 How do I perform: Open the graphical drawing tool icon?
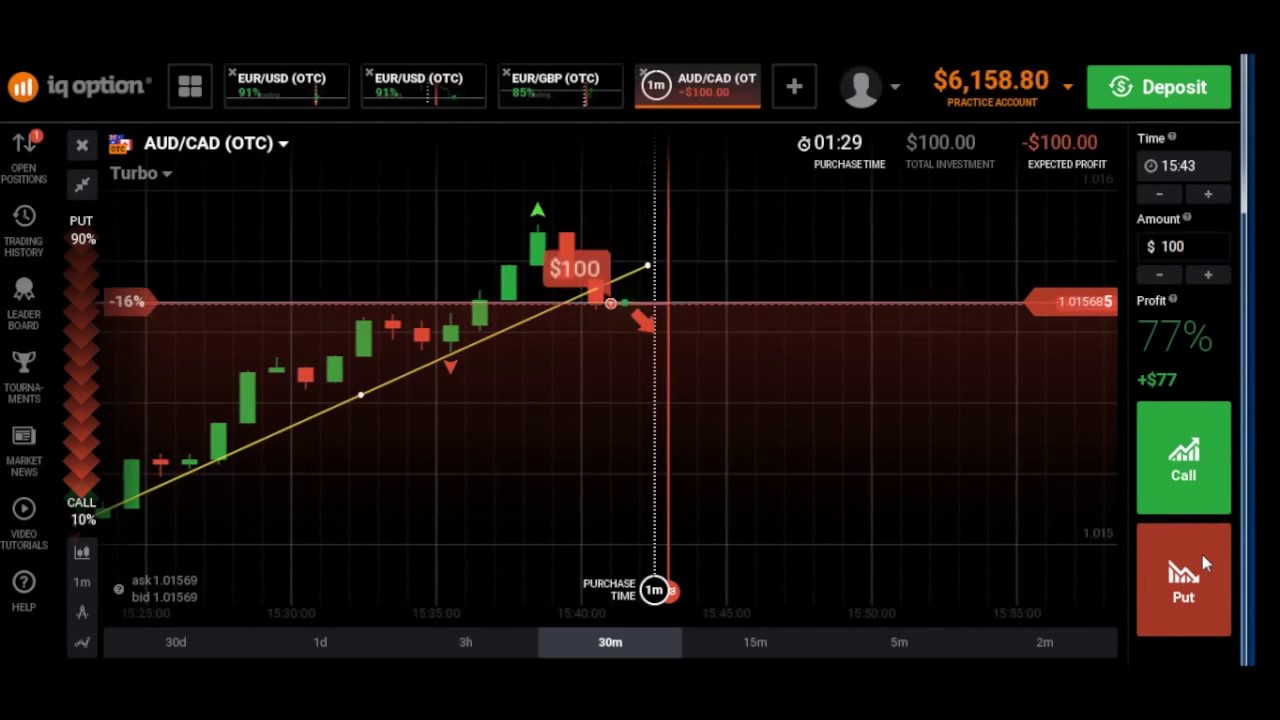(x=82, y=612)
